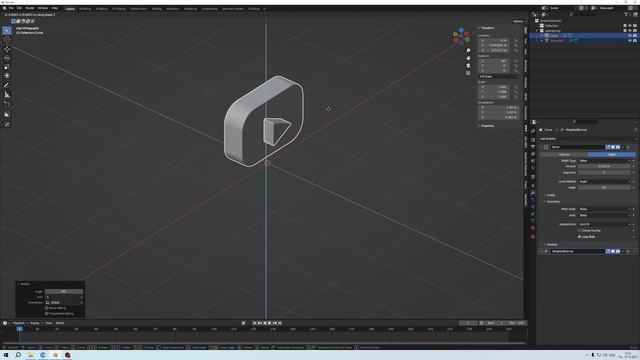Open the Limit Method dropdown
This screenshot has width=640, height=360.
[x=604, y=182]
